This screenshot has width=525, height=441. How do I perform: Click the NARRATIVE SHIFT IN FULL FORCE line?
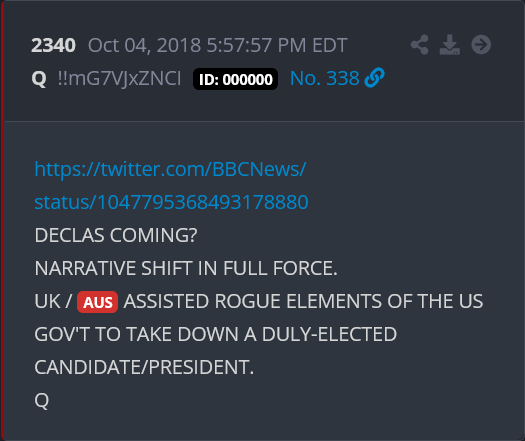[x=186, y=268]
